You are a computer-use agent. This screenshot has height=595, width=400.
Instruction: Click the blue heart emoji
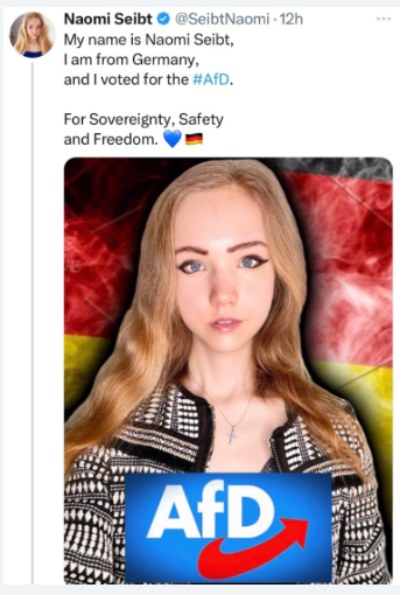tap(173, 139)
